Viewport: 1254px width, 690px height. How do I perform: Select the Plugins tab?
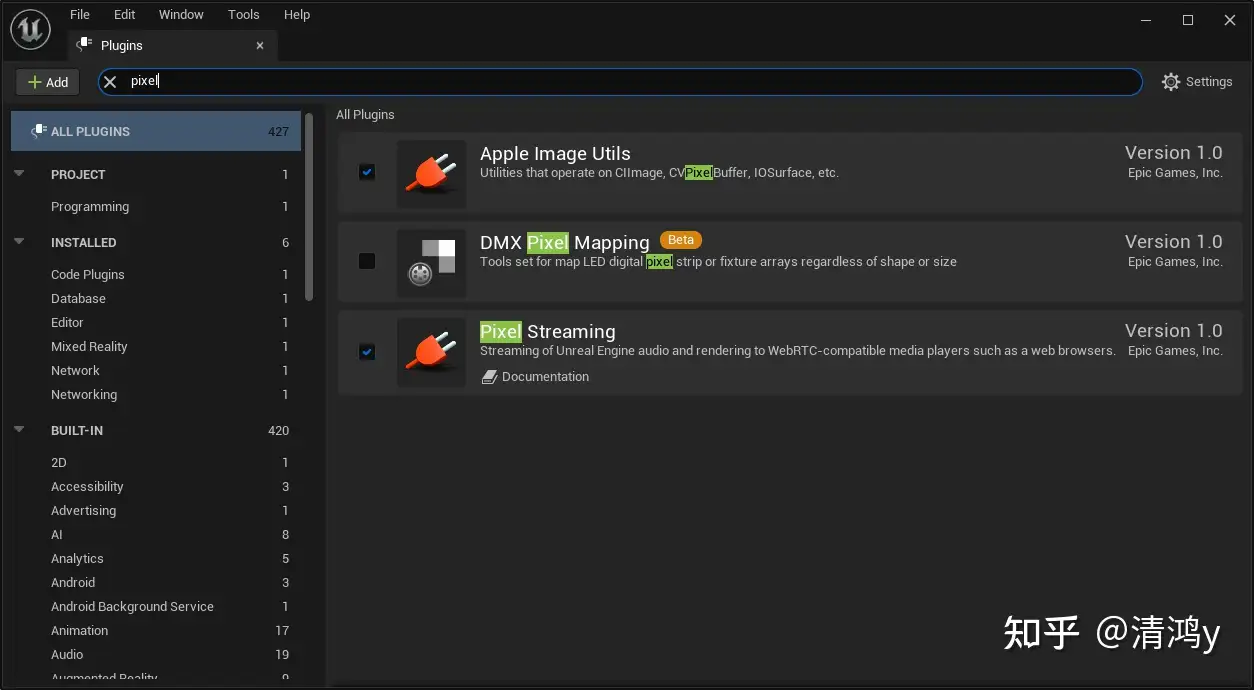(172, 45)
